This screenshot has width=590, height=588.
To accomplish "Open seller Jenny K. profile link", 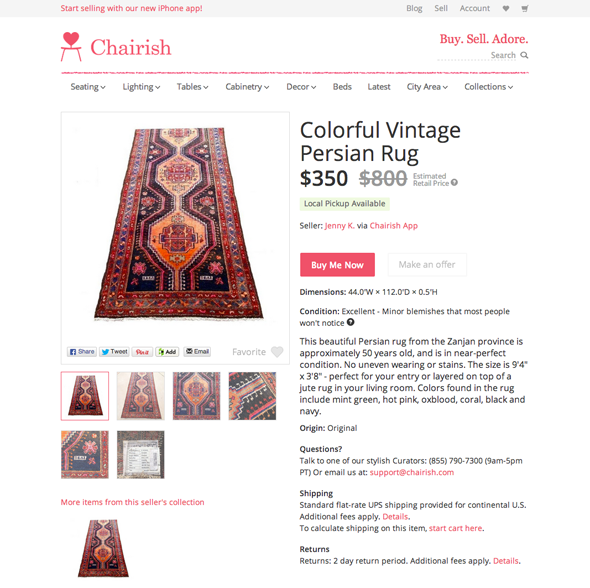I will [x=339, y=226].
